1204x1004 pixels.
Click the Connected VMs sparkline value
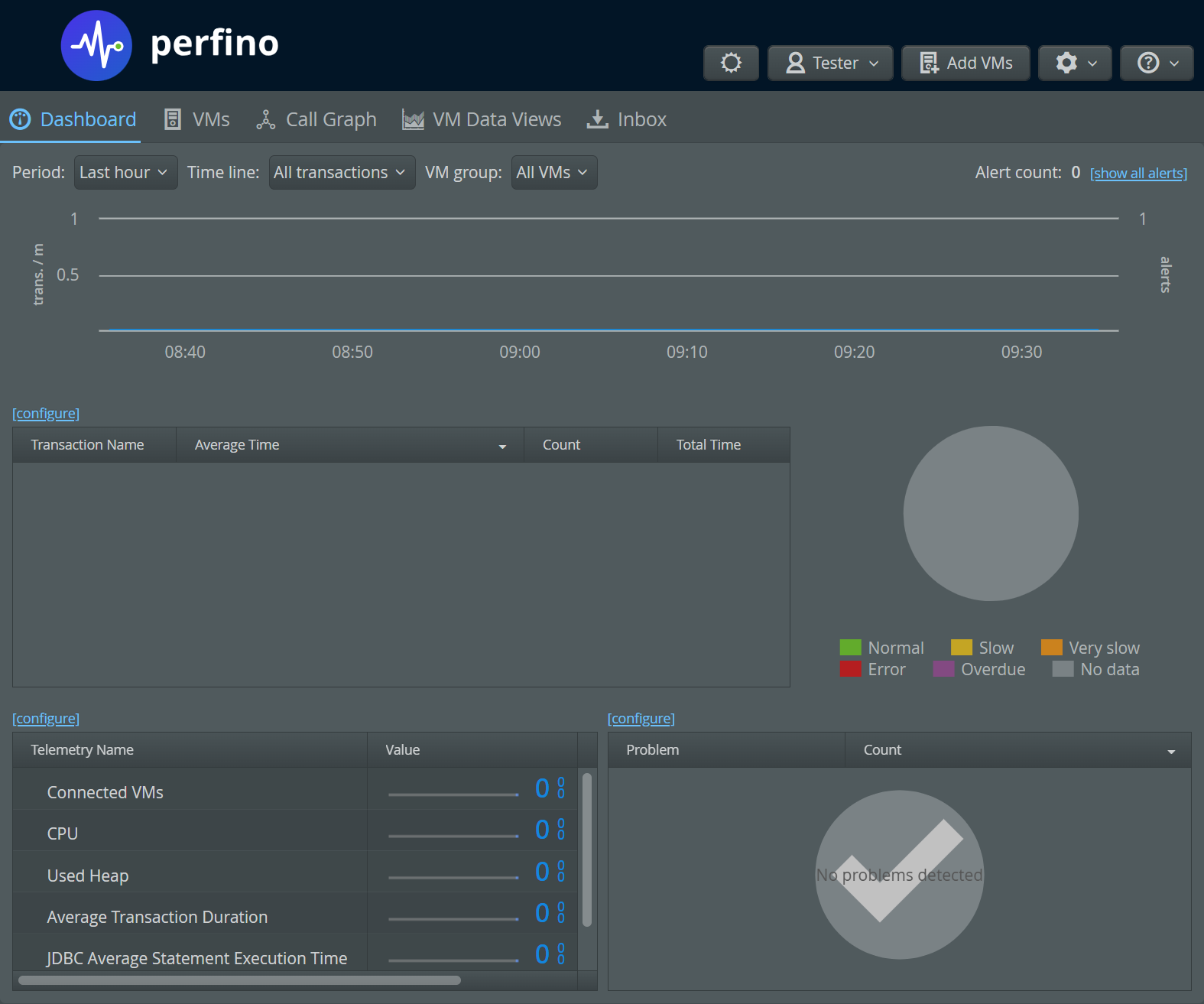(x=453, y=792)
